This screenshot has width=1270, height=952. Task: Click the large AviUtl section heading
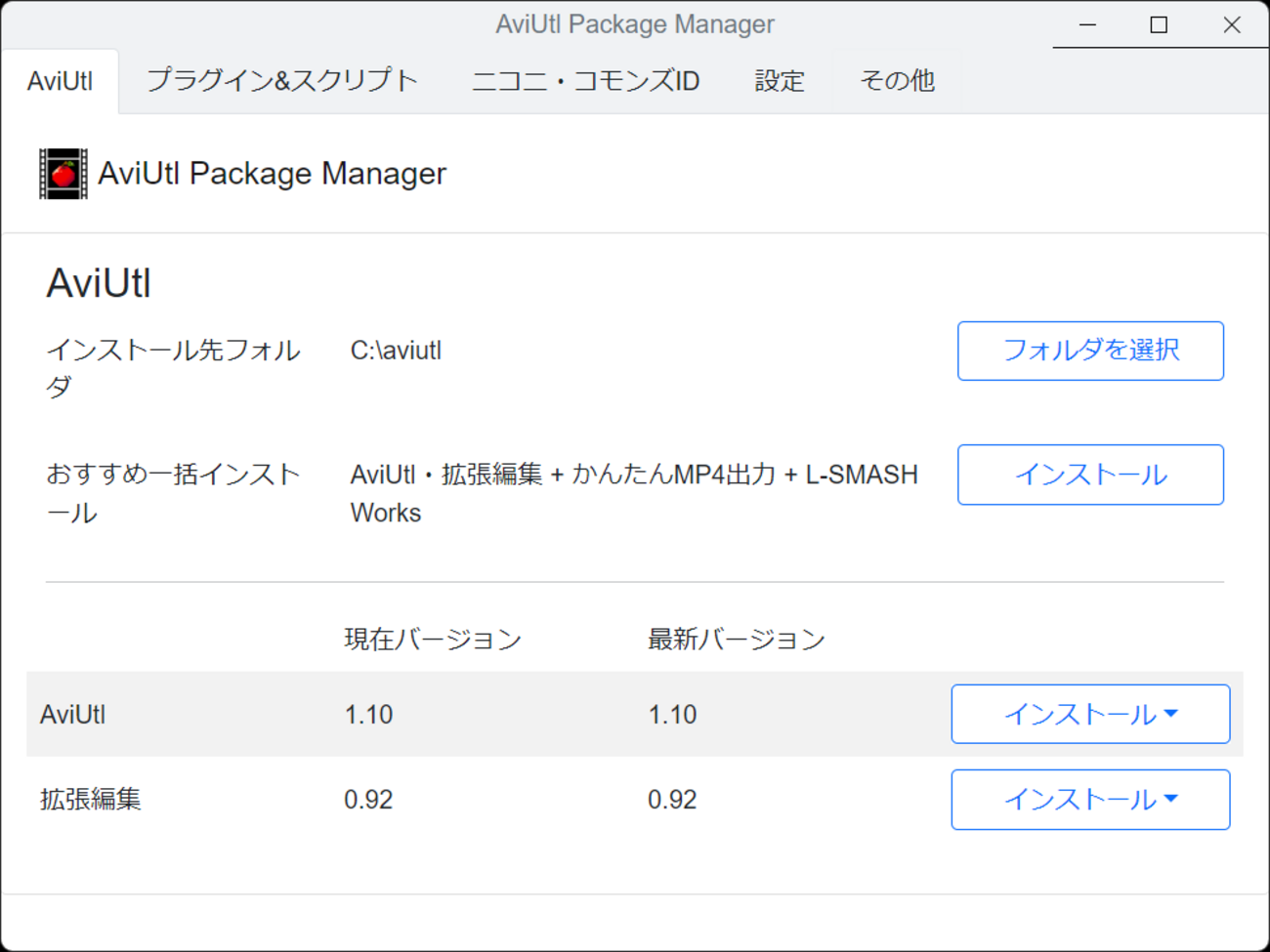click(99, 283)
